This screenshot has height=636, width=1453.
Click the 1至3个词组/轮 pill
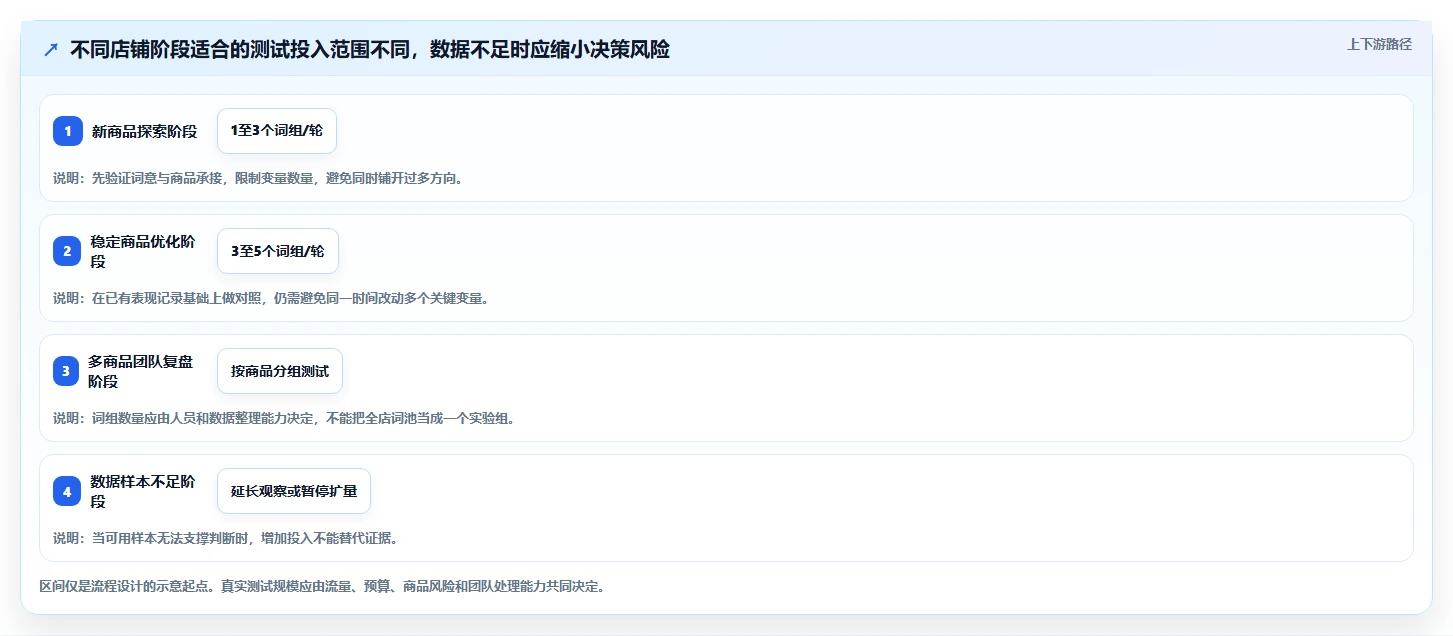pos(277,131)
